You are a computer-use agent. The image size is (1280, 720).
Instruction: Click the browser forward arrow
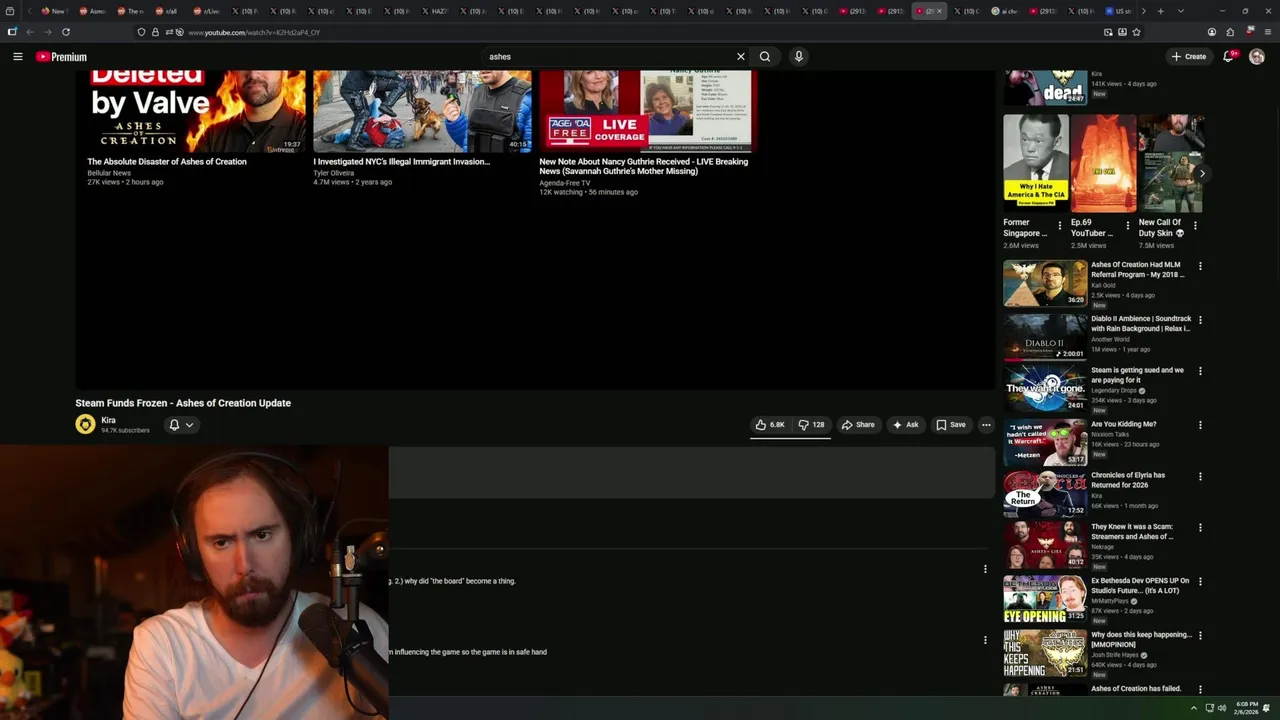click(x=47, y=32)
